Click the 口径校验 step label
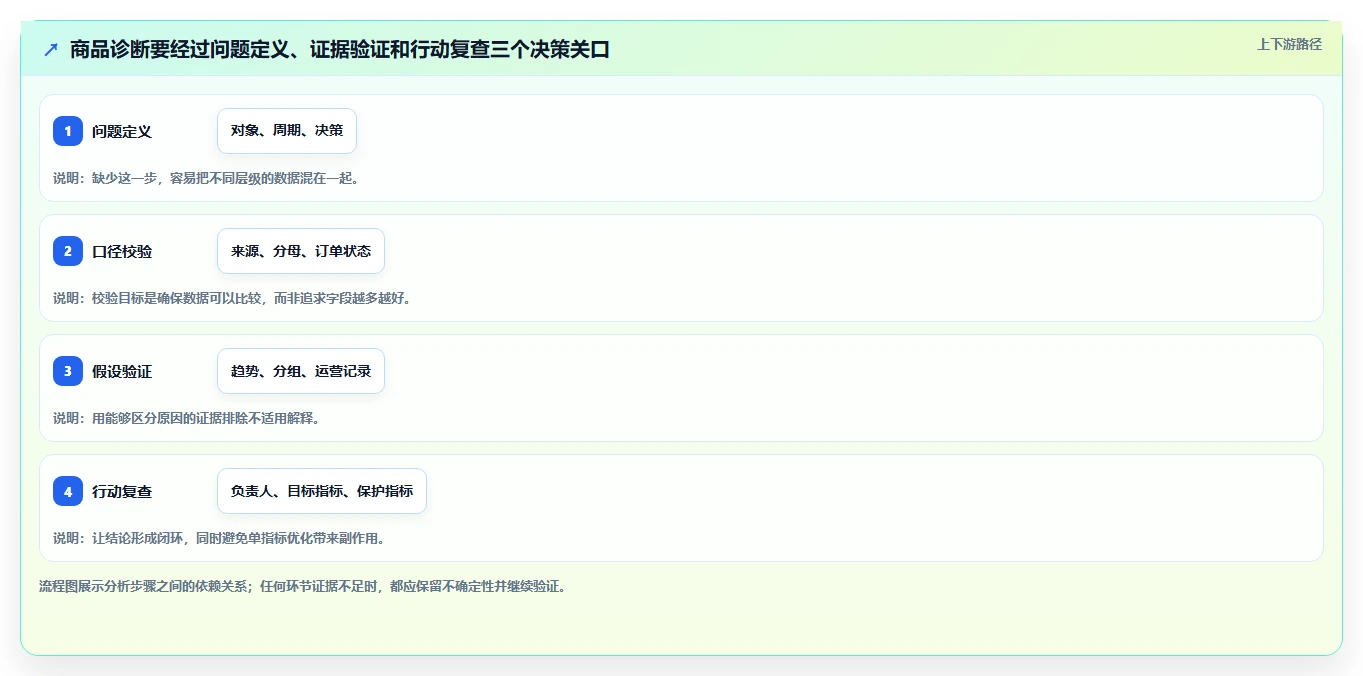The image size is (1363, 676). click(x=122, y=251)
